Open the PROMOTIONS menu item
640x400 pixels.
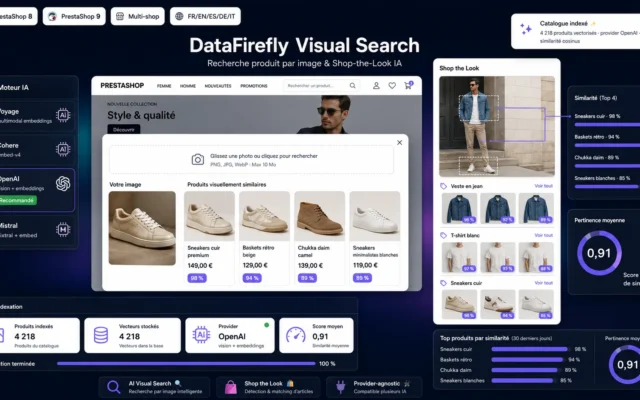pos(254,86)
